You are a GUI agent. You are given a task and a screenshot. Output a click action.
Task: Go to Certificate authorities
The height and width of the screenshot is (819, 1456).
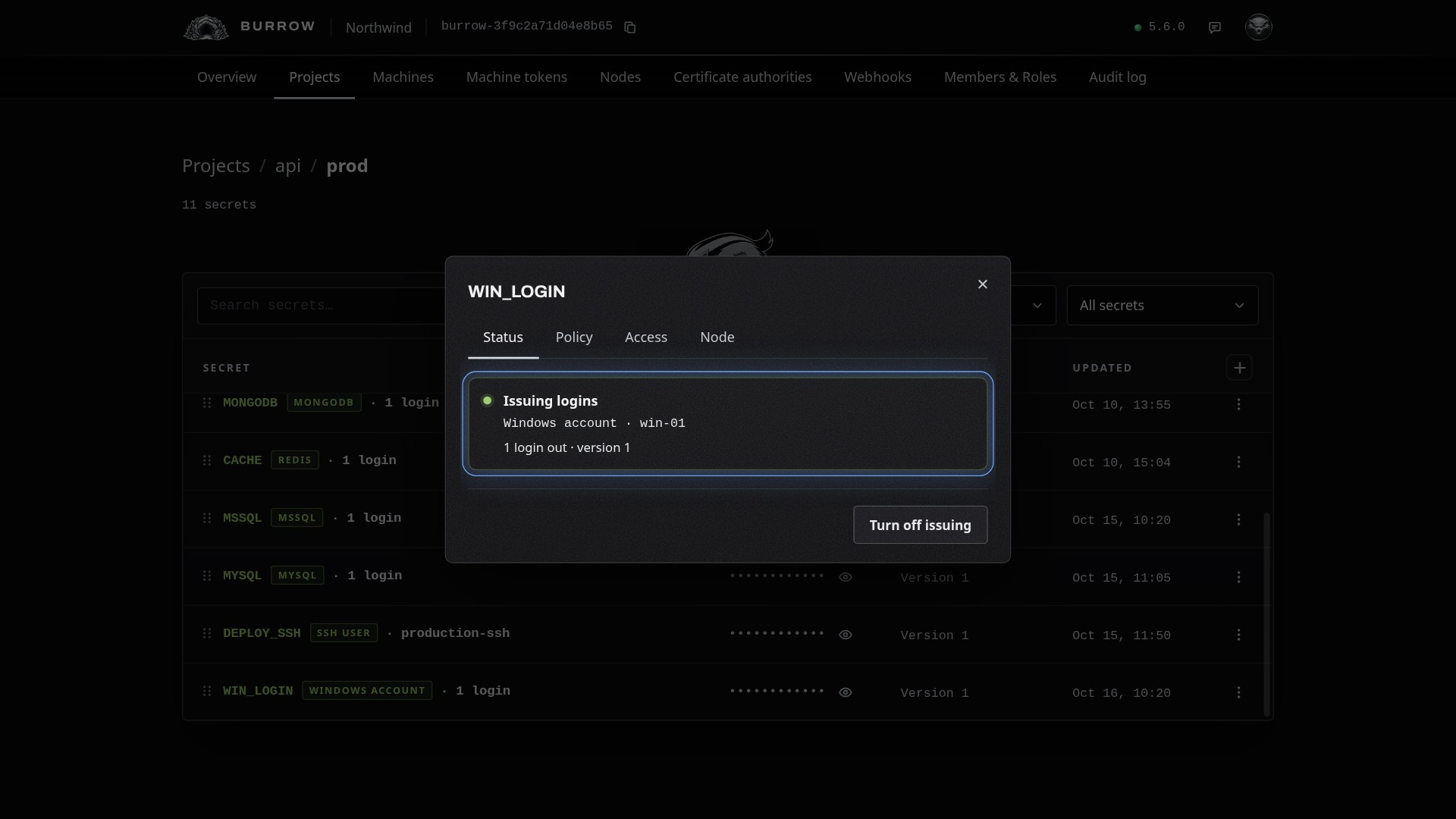[742, 77]
